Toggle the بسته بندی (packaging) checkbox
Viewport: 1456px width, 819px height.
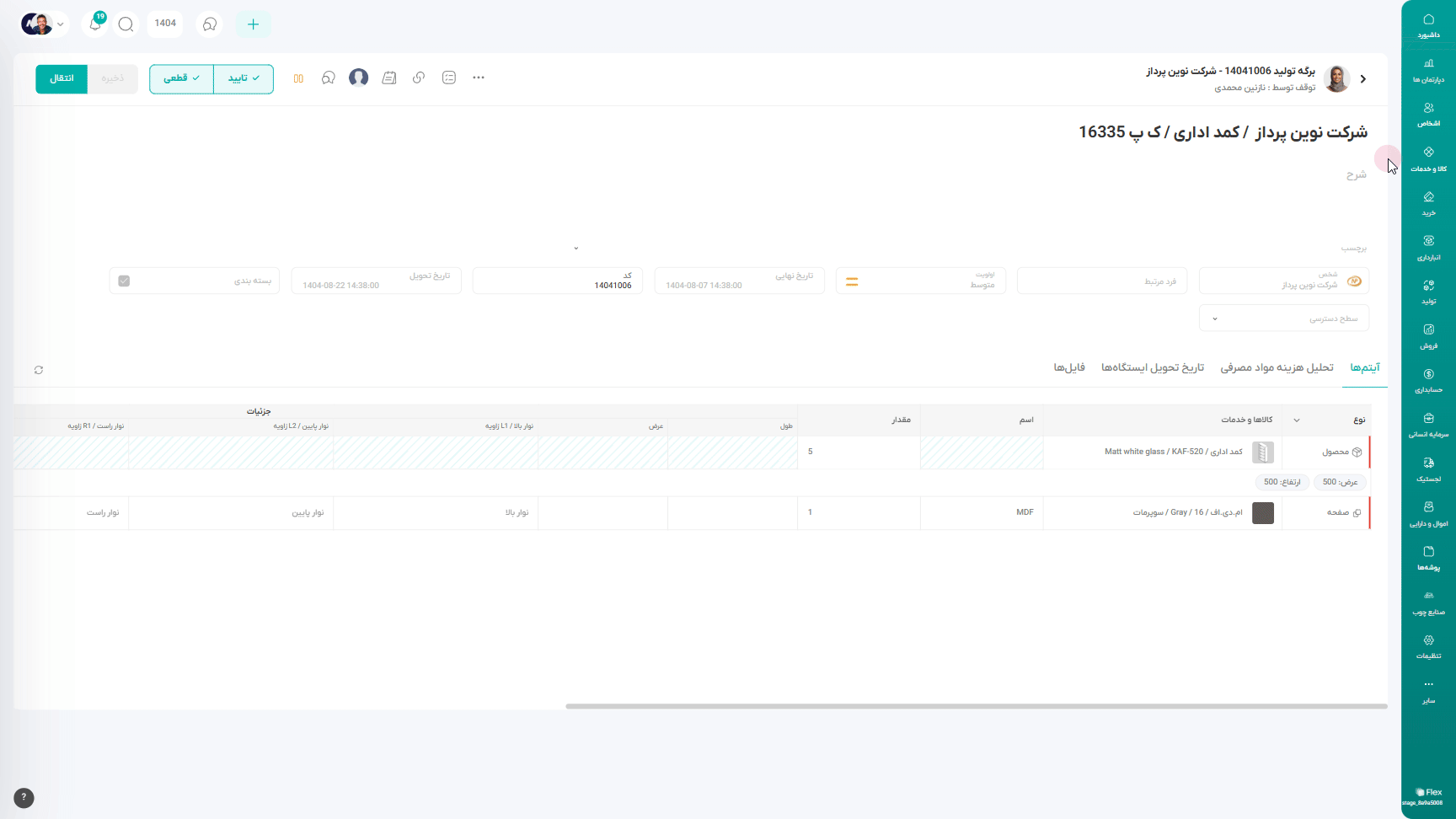click(124, 281)
